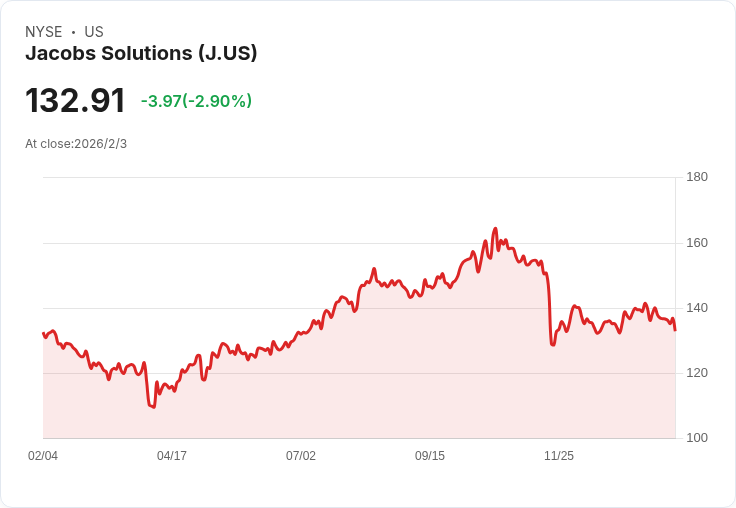Click the US market label
Screen dimensions: 736x508
[94, 31]
